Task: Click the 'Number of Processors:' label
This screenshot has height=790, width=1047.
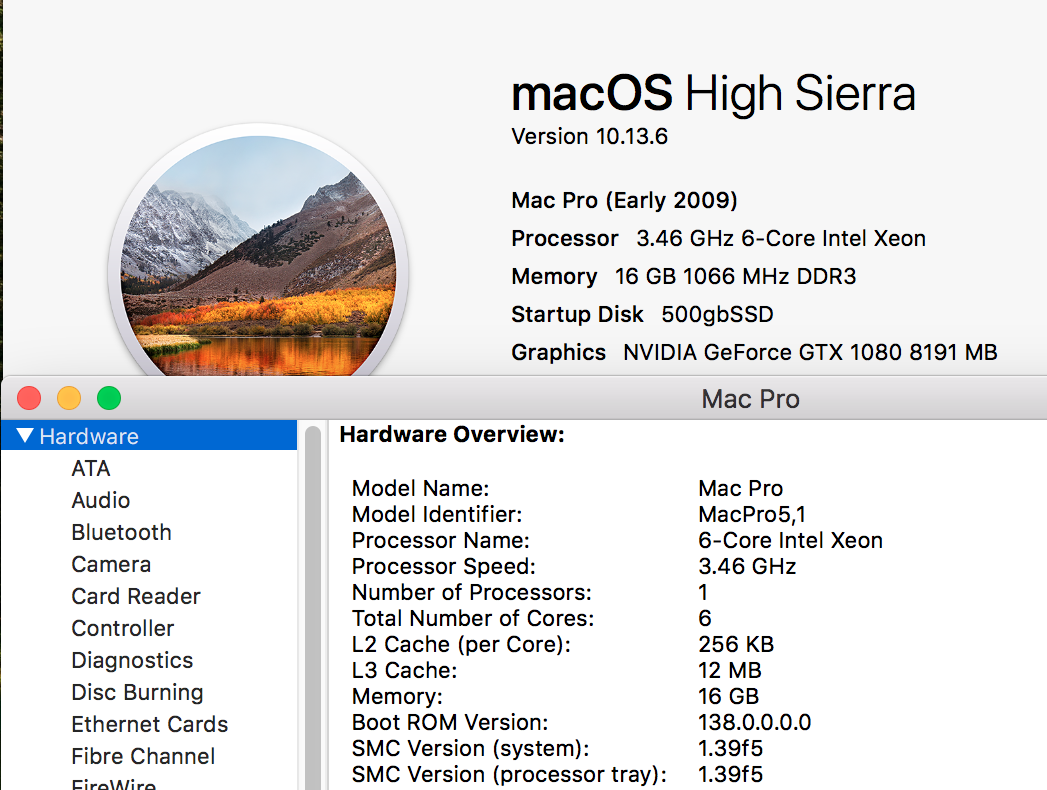Action: point(472,592)
